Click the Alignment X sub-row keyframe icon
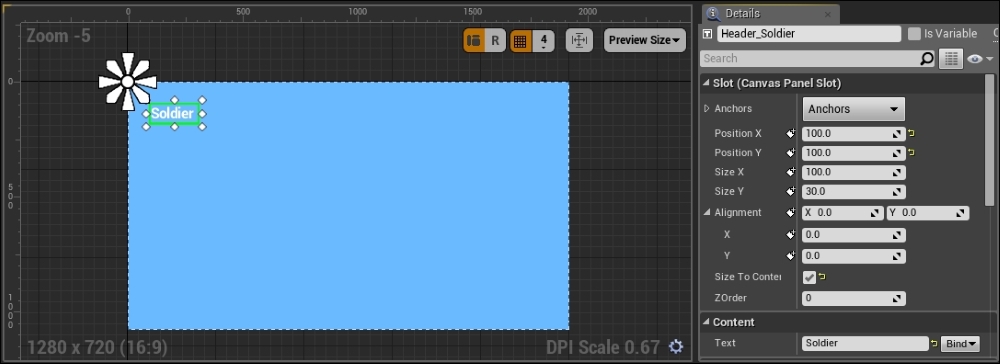This screenshot has width=1000, height=364. tap(790, 235)
